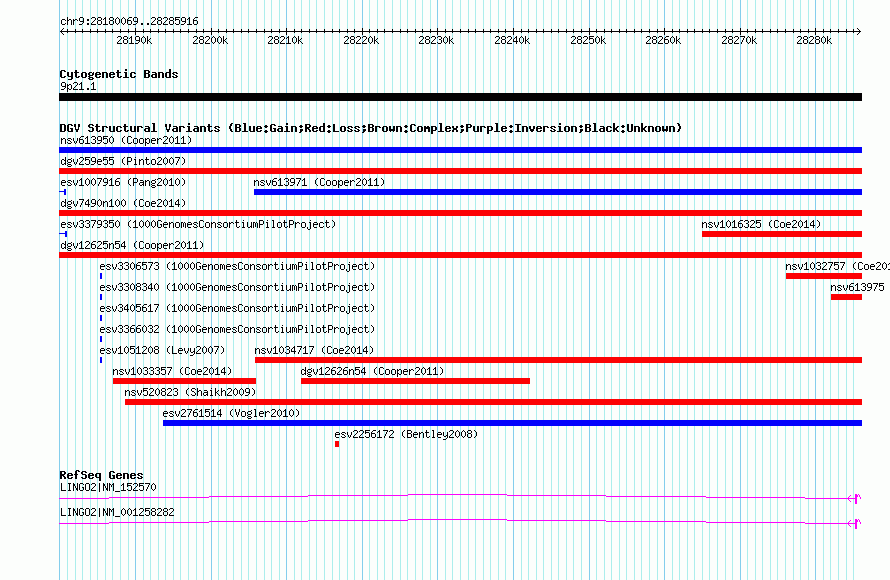Click the nsv520823 red loss bar
Viewport: 890px width, 580px height.
[x=493, y=402]
